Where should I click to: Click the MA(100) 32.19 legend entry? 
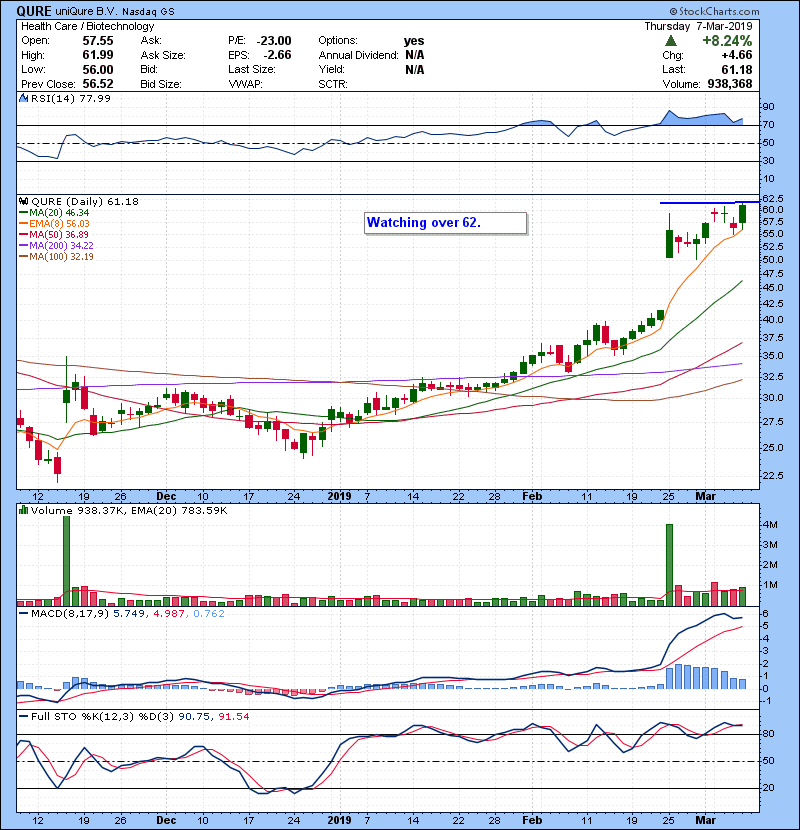coord(57,257)
